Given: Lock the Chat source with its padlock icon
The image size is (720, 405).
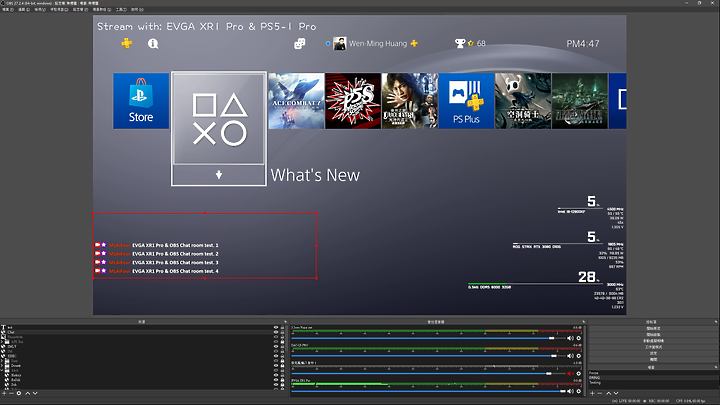Looking at the screenshot, I should (x=282, y=332).
